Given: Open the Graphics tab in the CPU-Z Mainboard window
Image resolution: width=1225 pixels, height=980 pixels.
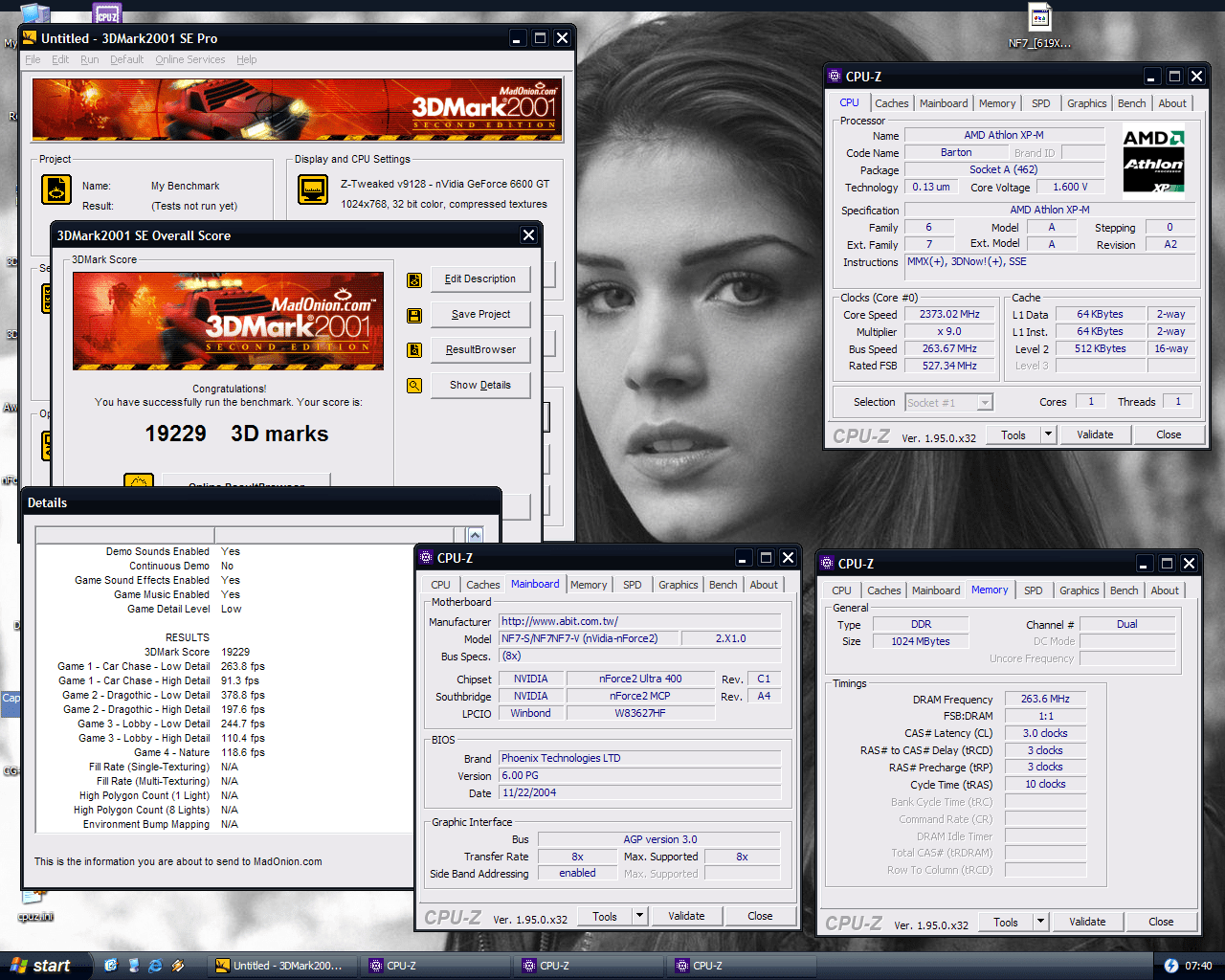Looking at the screenshot, I should tap(679, 585).
